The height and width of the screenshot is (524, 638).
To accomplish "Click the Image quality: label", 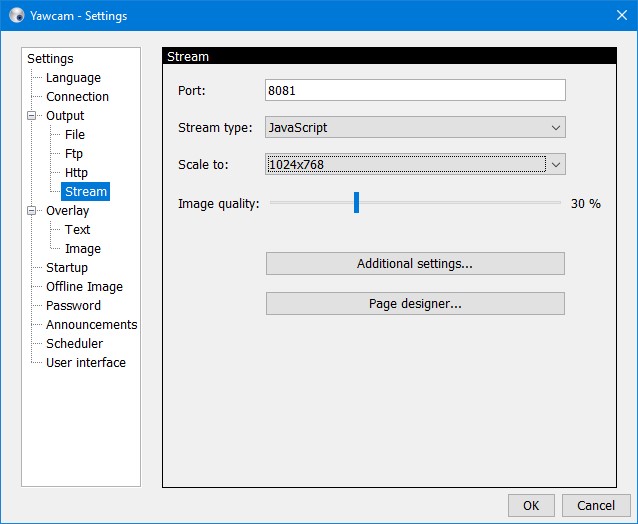I will point(218,203).
